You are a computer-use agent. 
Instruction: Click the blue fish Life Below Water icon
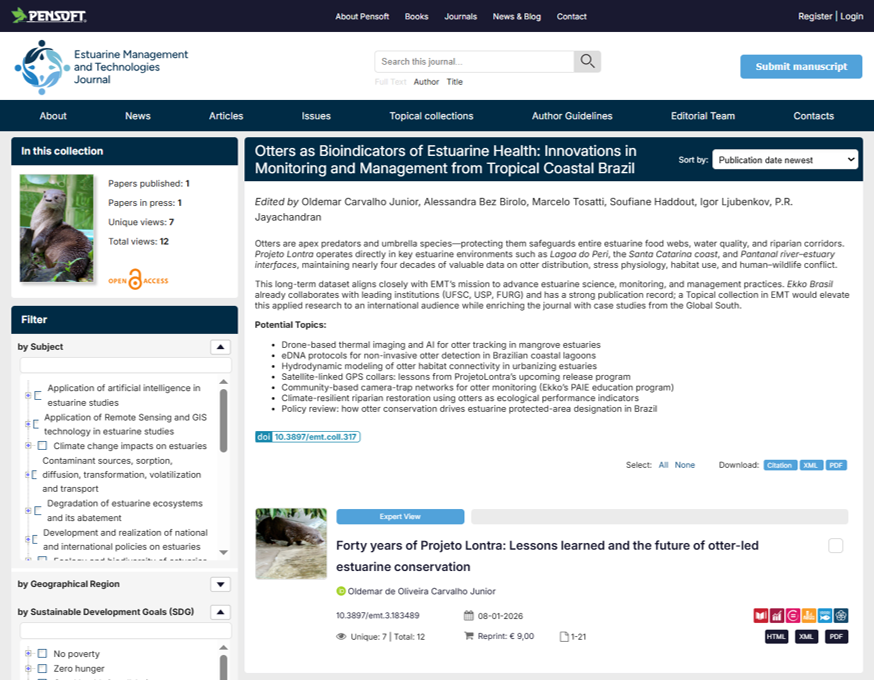[825, 615]
